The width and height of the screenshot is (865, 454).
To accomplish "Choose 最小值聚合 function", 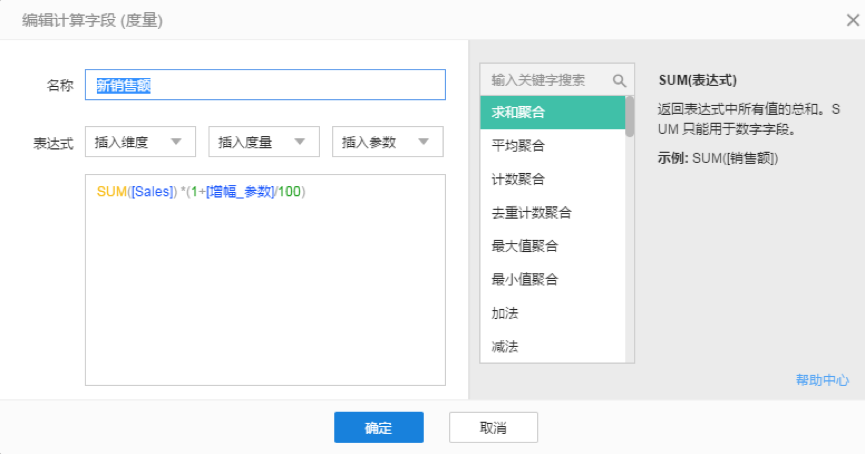I will tap(552, 279).
